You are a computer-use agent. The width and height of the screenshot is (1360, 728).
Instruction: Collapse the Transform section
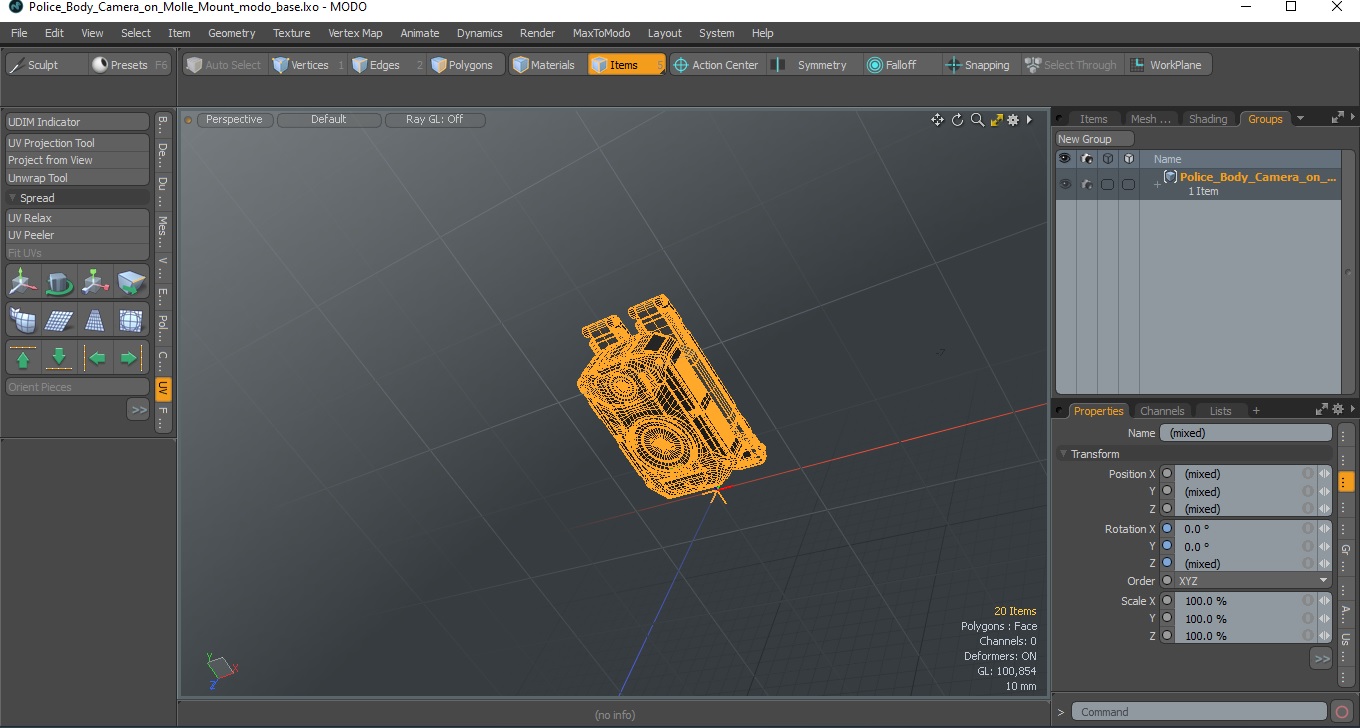tap(1064, 454)
